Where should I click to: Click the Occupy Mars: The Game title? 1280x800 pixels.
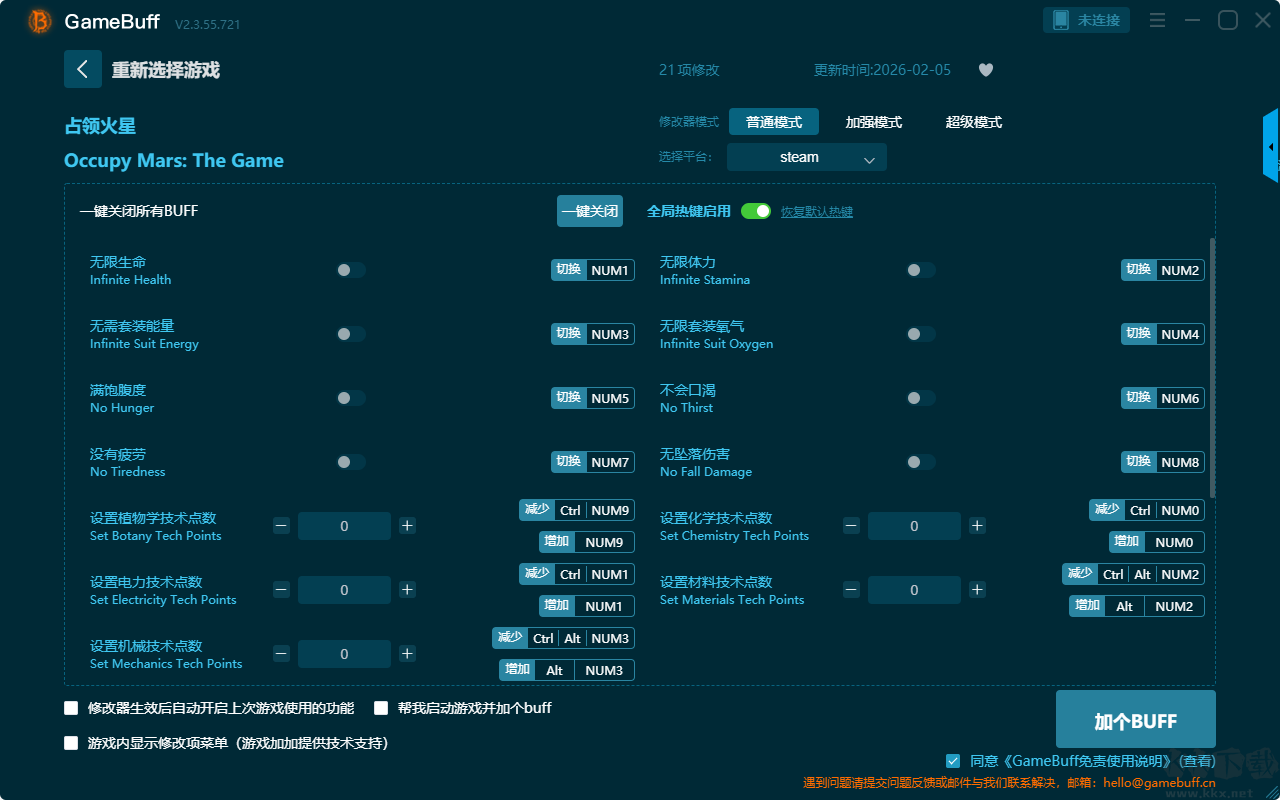click(174, 161)
